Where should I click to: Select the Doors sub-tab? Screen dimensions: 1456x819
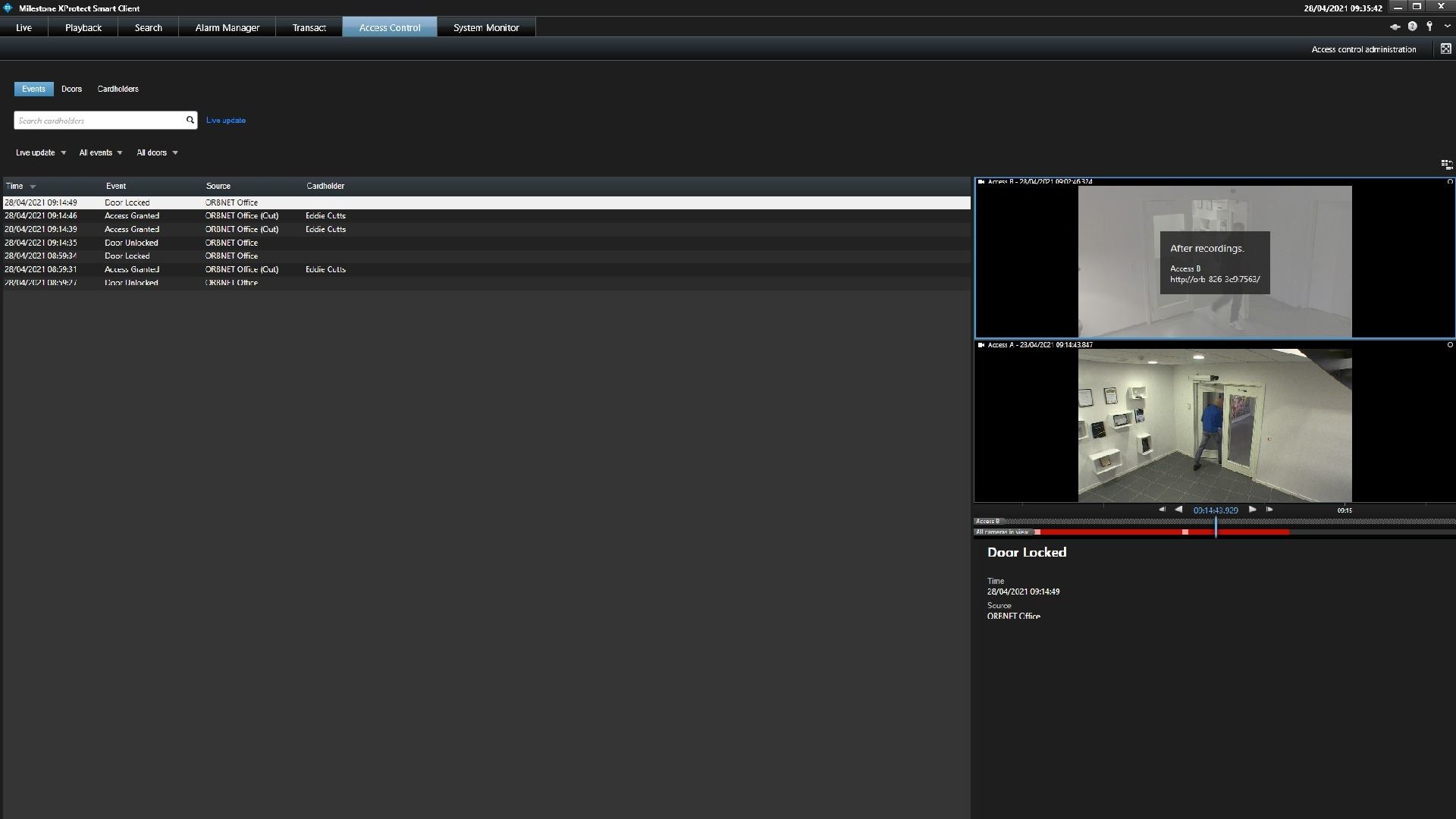71,89
